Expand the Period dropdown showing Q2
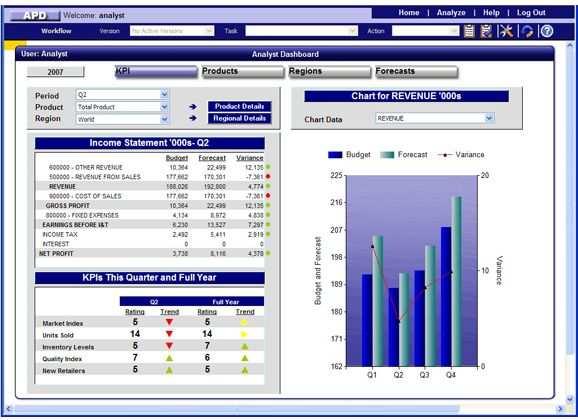Image resolution: width=578 pixels, height=420 pixels. point(164,94)
